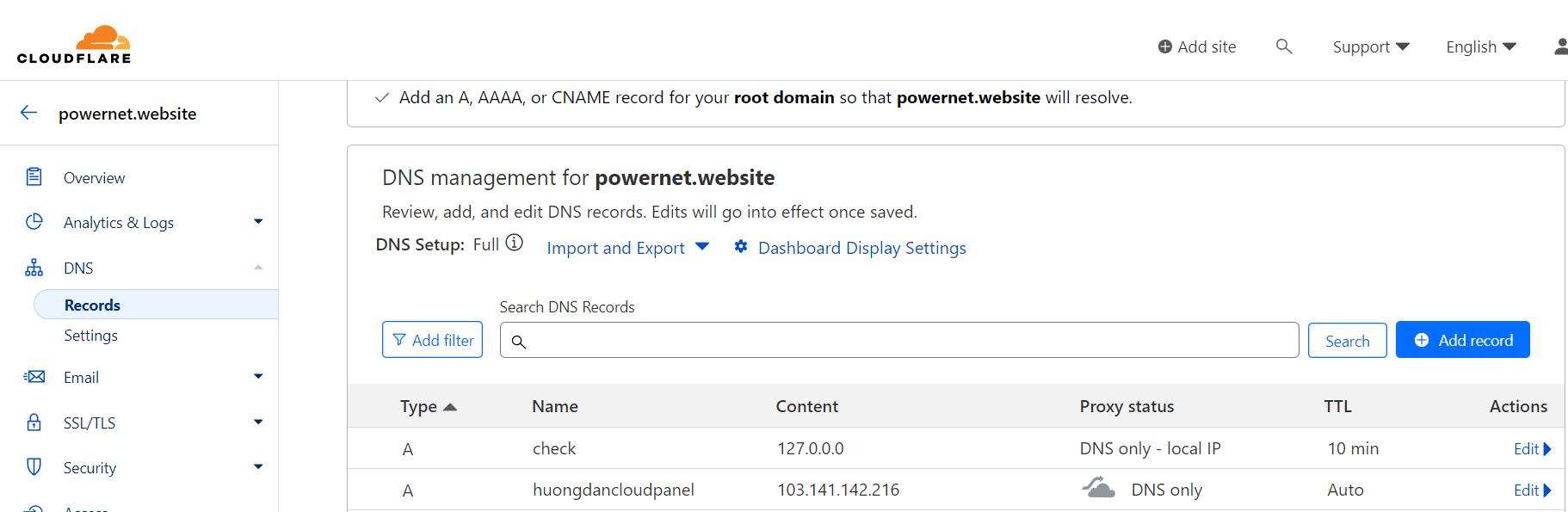Screen dimensions: 1568x512
Task: Open the Support dropdown menu
Action: [1370, 46]
